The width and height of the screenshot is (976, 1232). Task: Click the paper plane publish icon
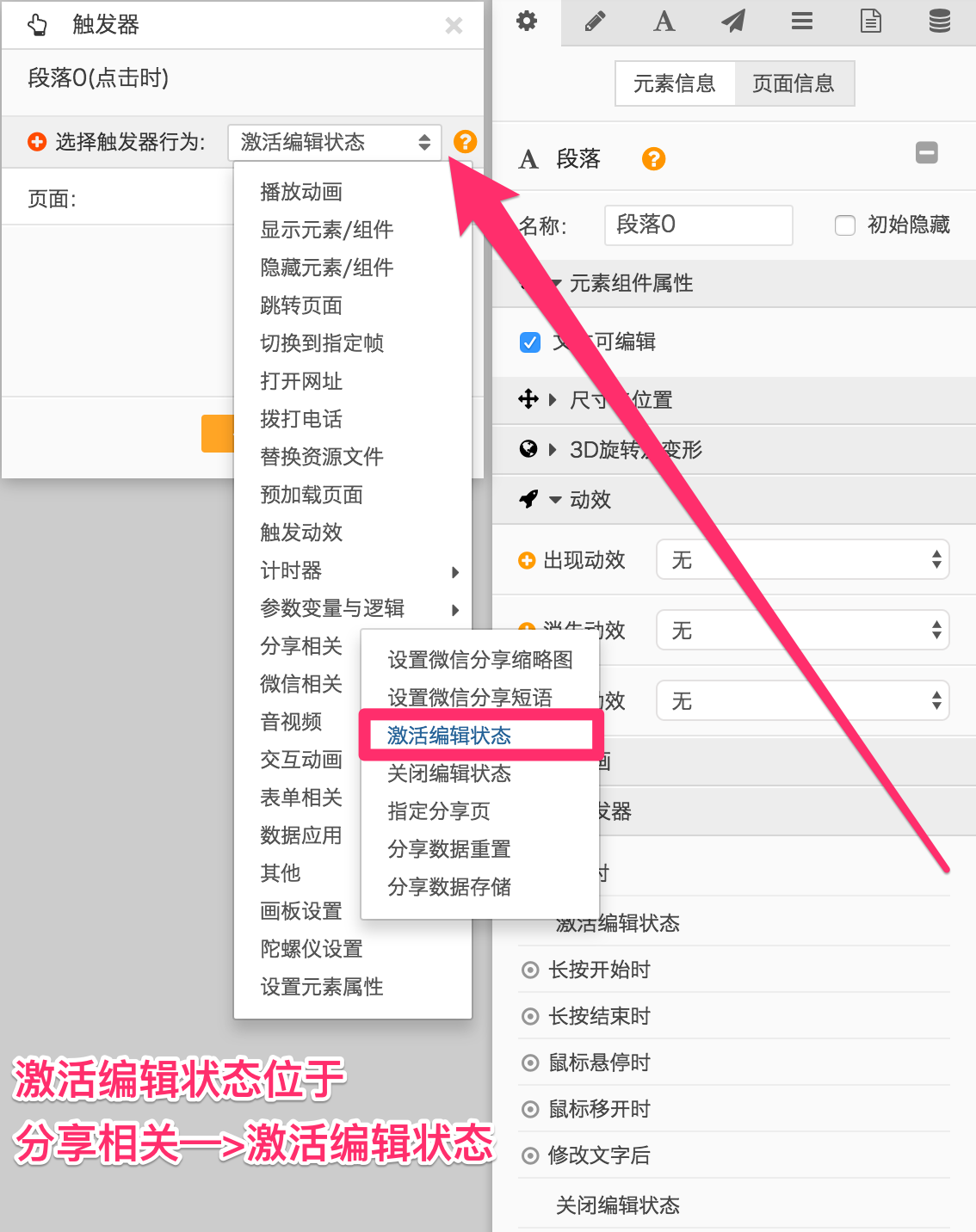pos(733,22)
